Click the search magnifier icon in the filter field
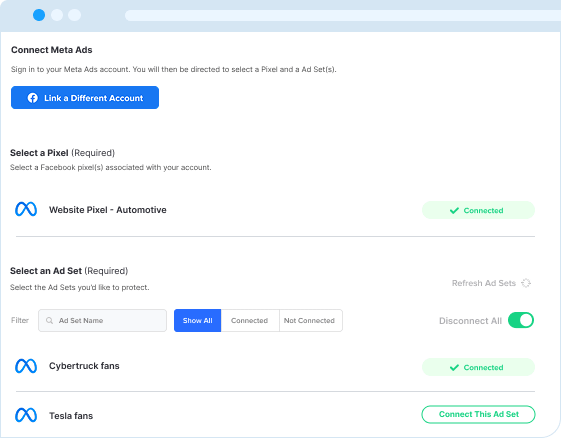 49,320
